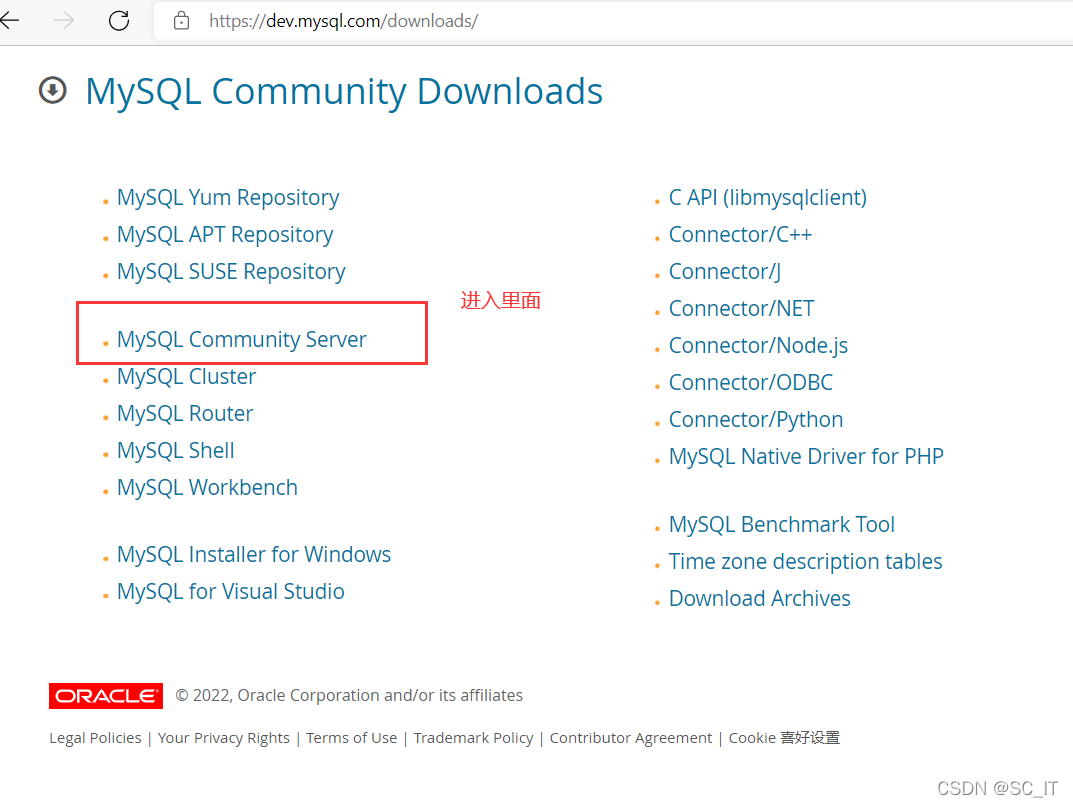Open MySQL SUSE Repository link
Viewport: 1073px width, 807px height.
(231, 271)
